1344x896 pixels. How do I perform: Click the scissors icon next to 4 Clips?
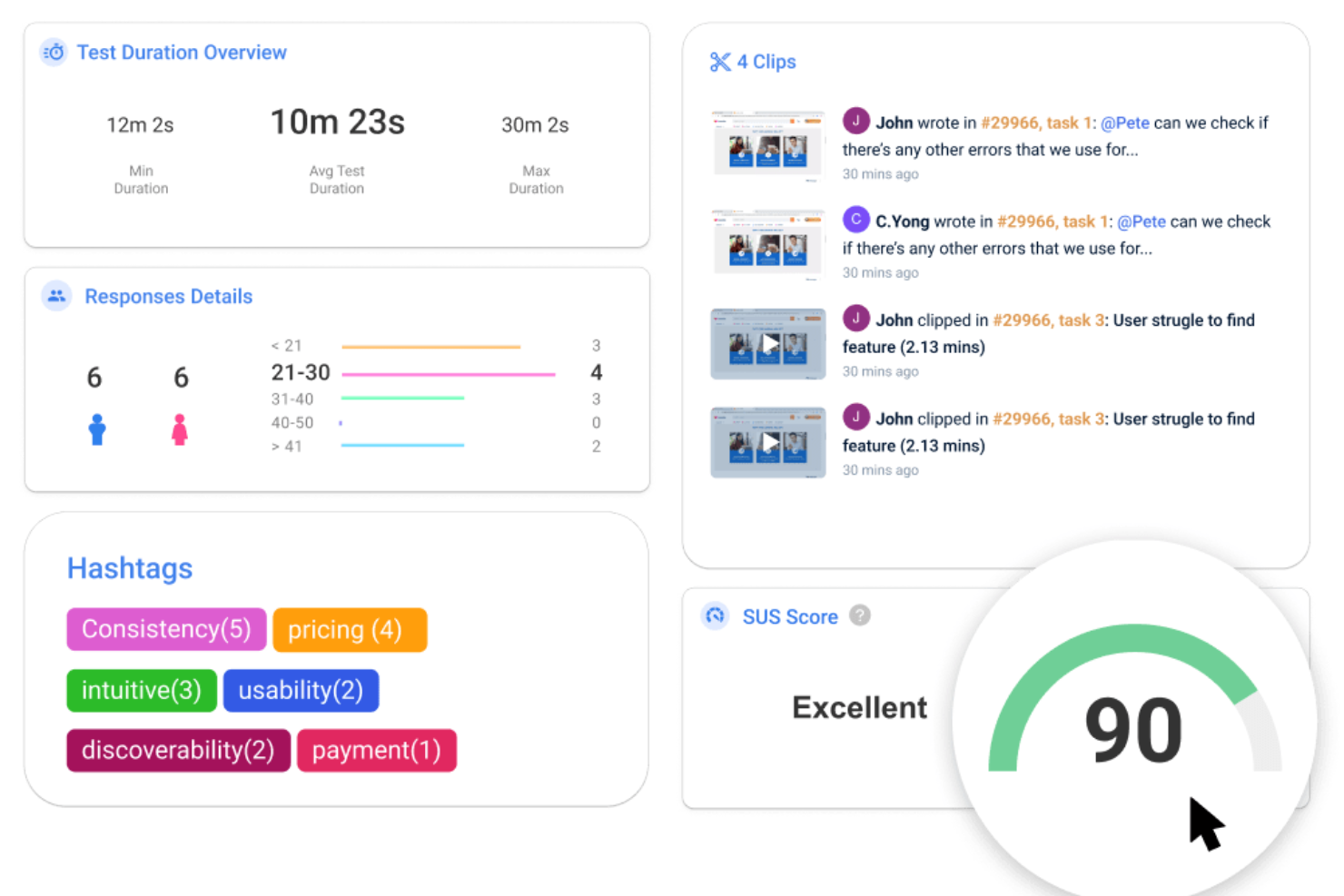coord(719,62)
